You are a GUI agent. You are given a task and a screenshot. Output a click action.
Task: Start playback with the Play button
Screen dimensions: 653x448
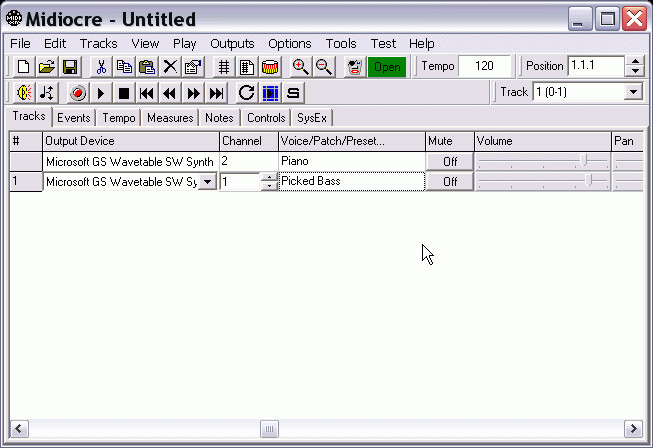coord(101,92)
